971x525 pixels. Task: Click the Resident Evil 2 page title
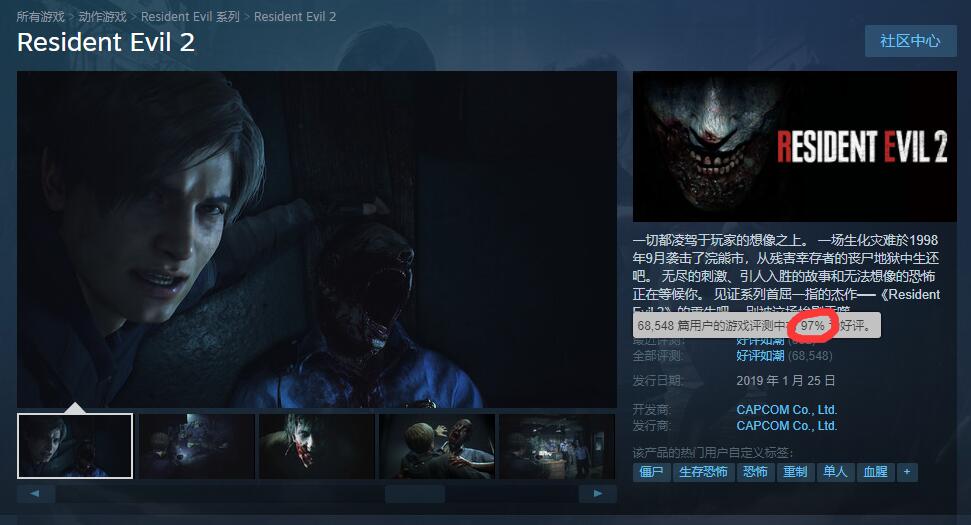point(106,42)
